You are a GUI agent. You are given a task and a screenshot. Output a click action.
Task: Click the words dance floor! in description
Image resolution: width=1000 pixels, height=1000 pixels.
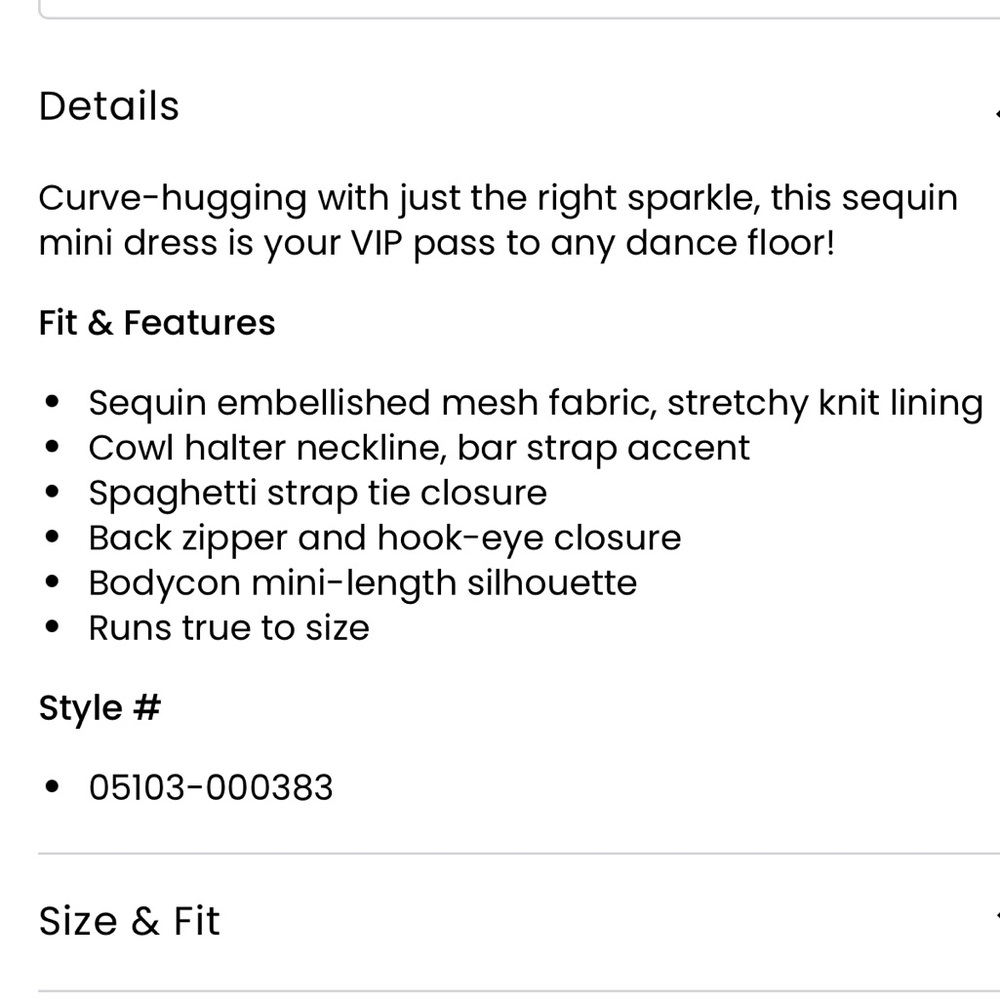[x=730, y=243]
